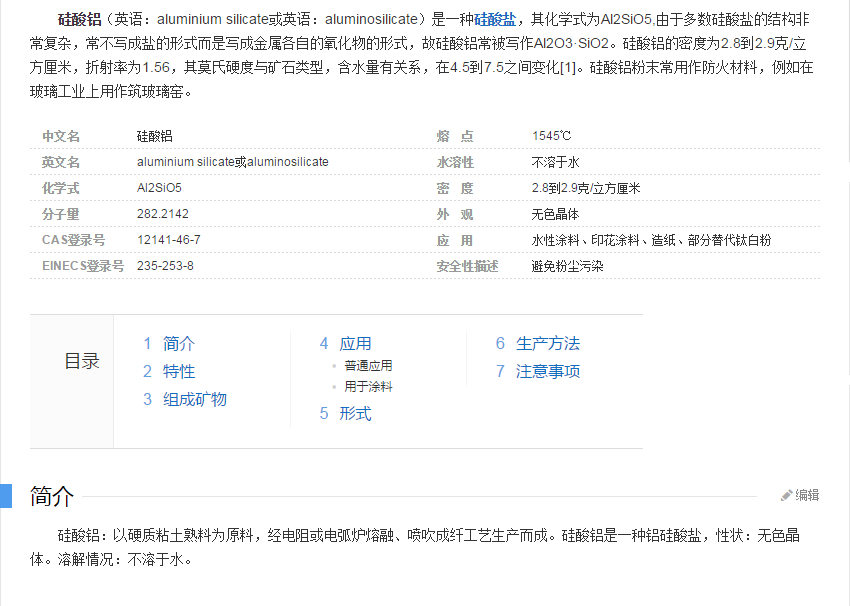Jump to section 1 简介 in contents
This screenshot has width=850, height=606.
[178, 343]
